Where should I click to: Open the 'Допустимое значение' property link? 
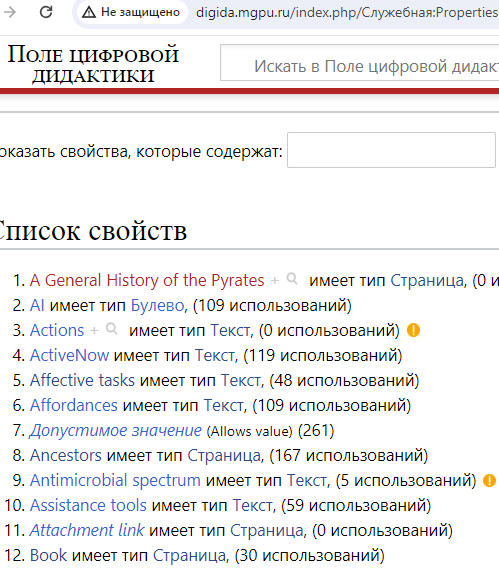tap(116, 430)
